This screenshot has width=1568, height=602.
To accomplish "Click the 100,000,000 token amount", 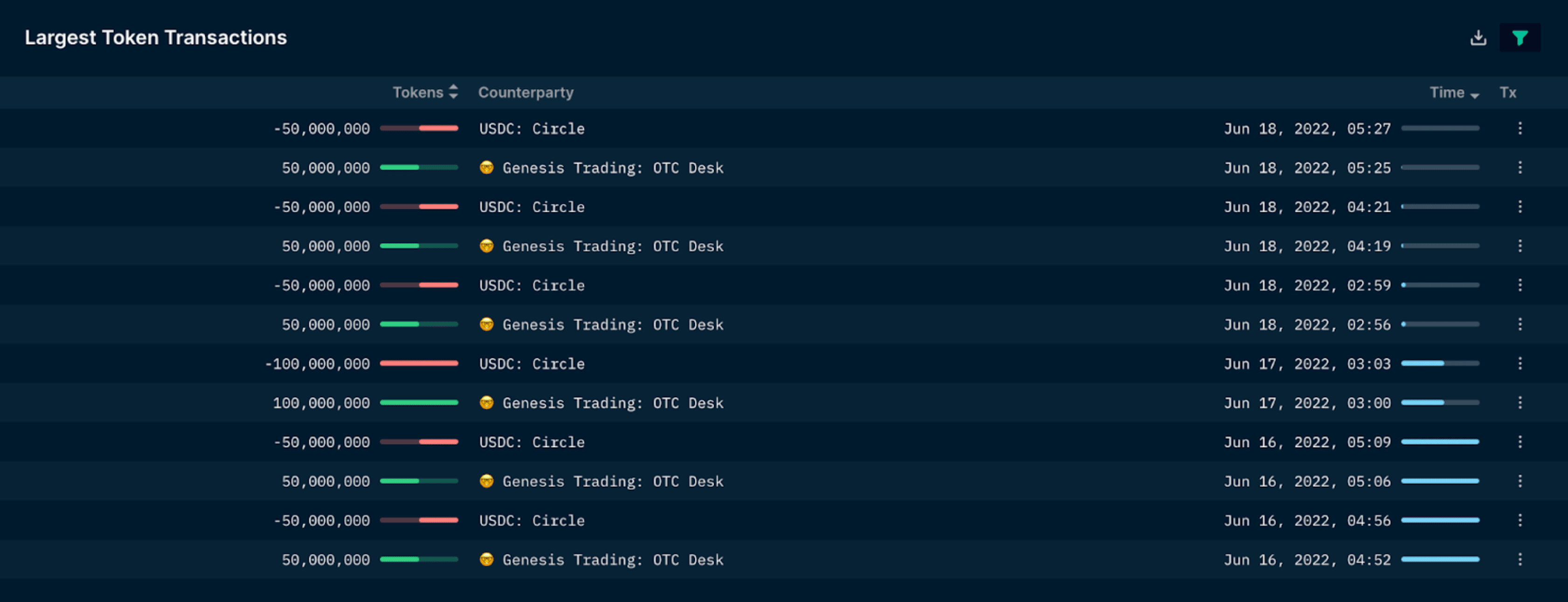I will [x=321, y=403].
